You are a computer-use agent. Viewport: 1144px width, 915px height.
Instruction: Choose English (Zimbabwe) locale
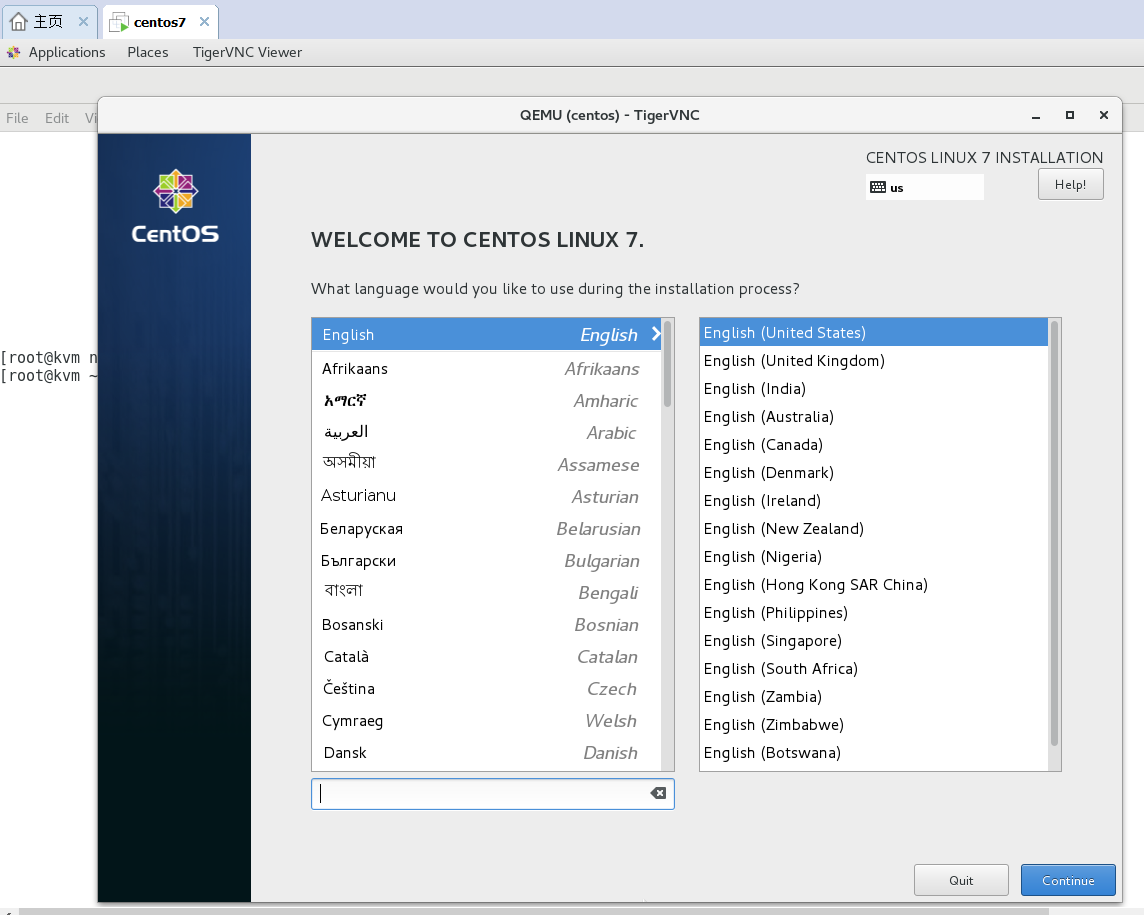(874, 725)
